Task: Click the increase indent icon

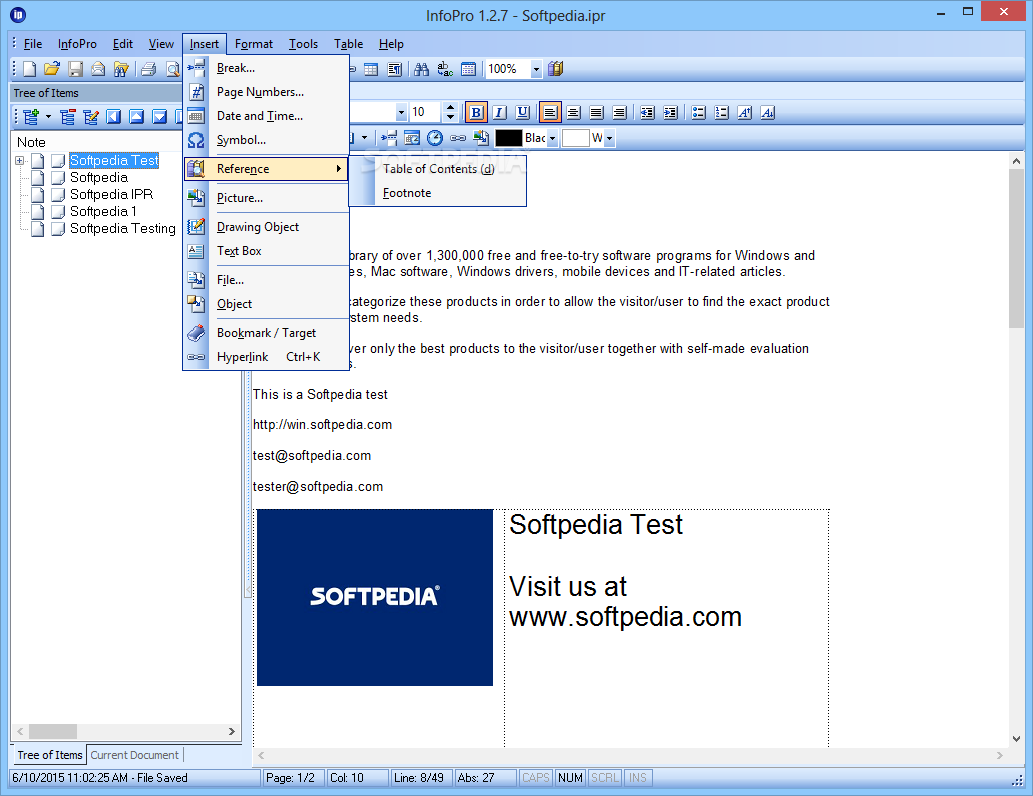Action: click(x=671, y=113)
